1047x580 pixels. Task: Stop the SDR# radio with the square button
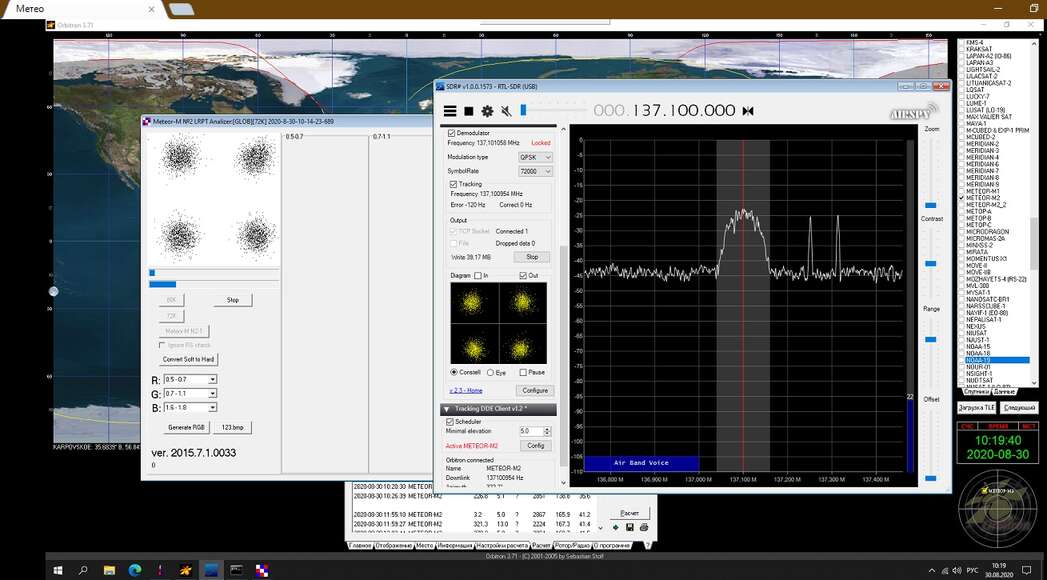click(469, 111)
